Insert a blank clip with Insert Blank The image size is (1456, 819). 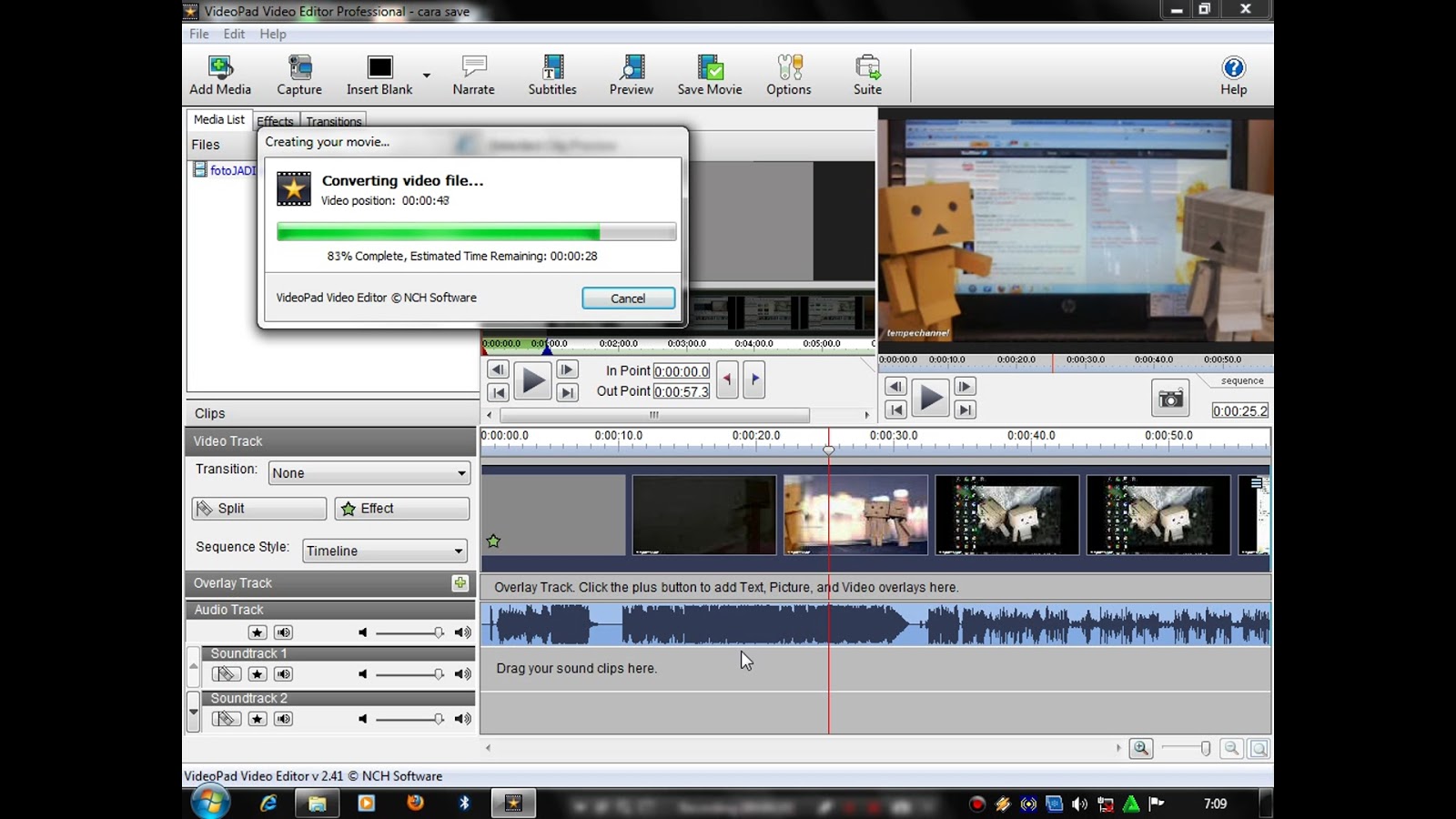point(379,75)
